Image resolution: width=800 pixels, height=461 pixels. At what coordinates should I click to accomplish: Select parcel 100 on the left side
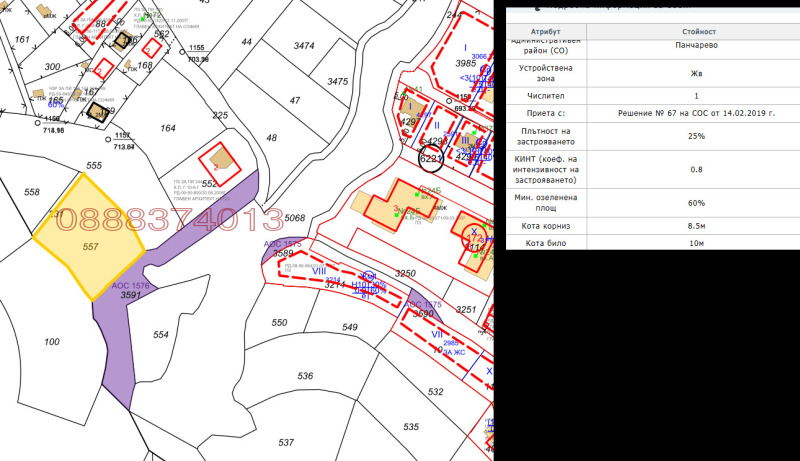click(x=52, y=343)
